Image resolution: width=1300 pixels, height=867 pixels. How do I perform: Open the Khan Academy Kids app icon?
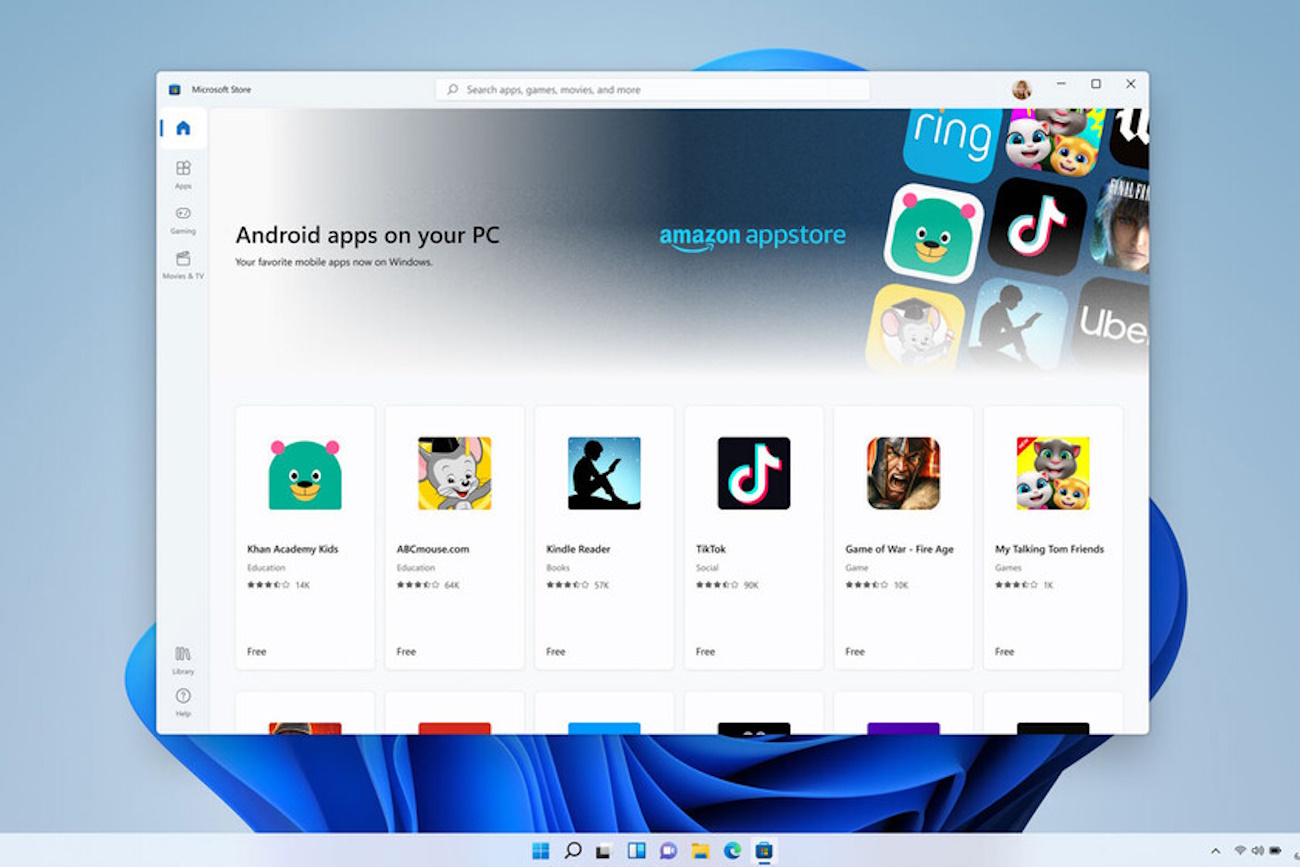pos(305,473)
